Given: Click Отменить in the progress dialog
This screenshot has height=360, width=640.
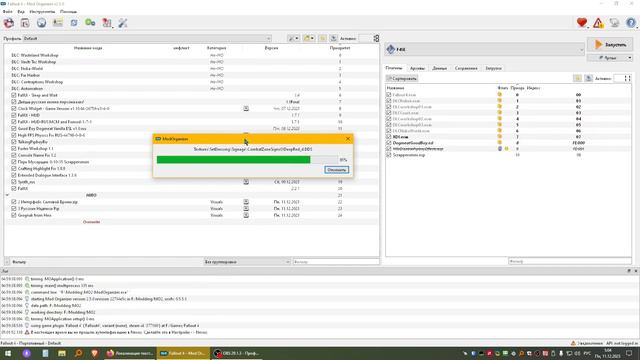Looking at the screenshot, I should click(336, 169).
